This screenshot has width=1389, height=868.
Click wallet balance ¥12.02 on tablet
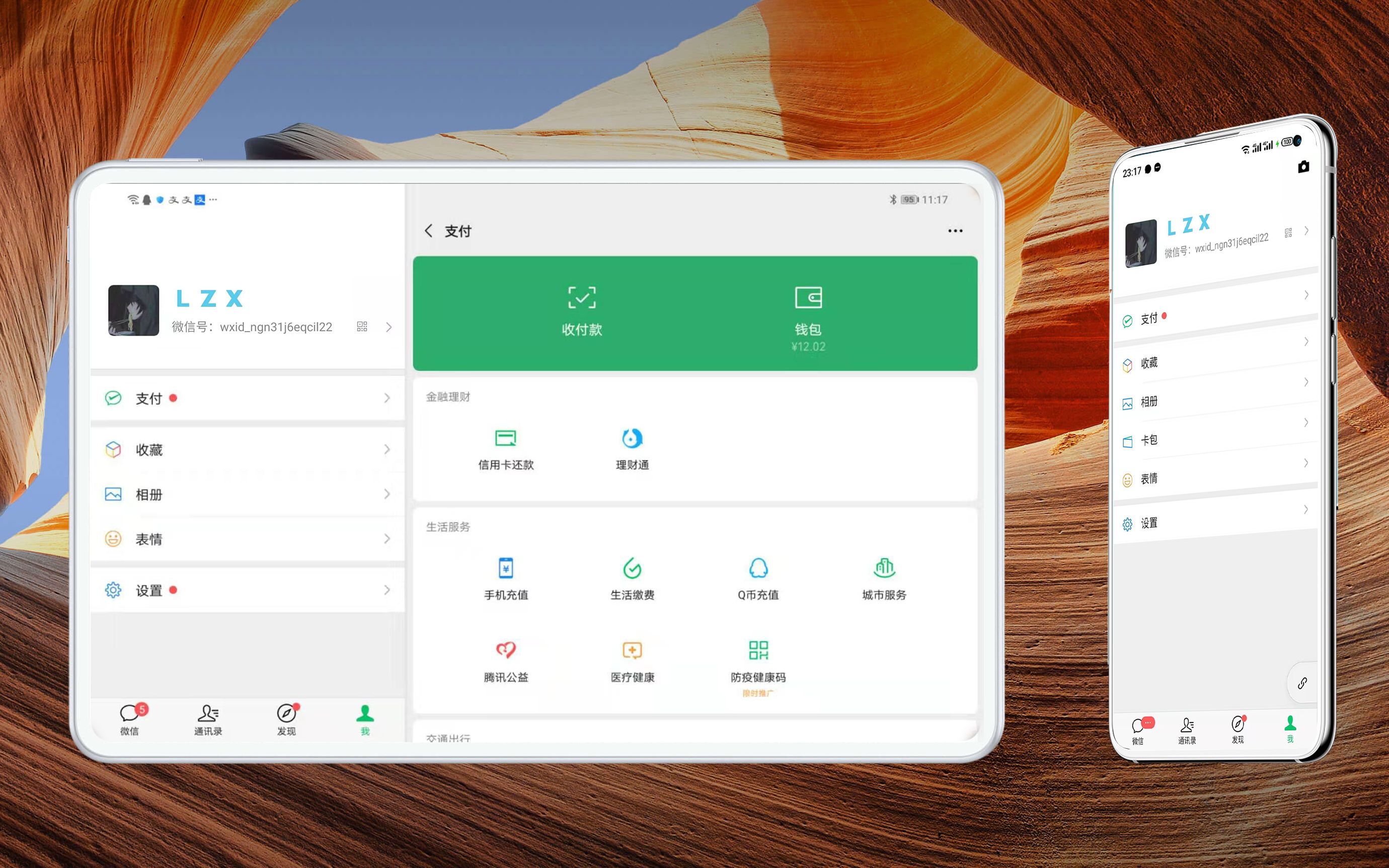(x=808, y=347)
